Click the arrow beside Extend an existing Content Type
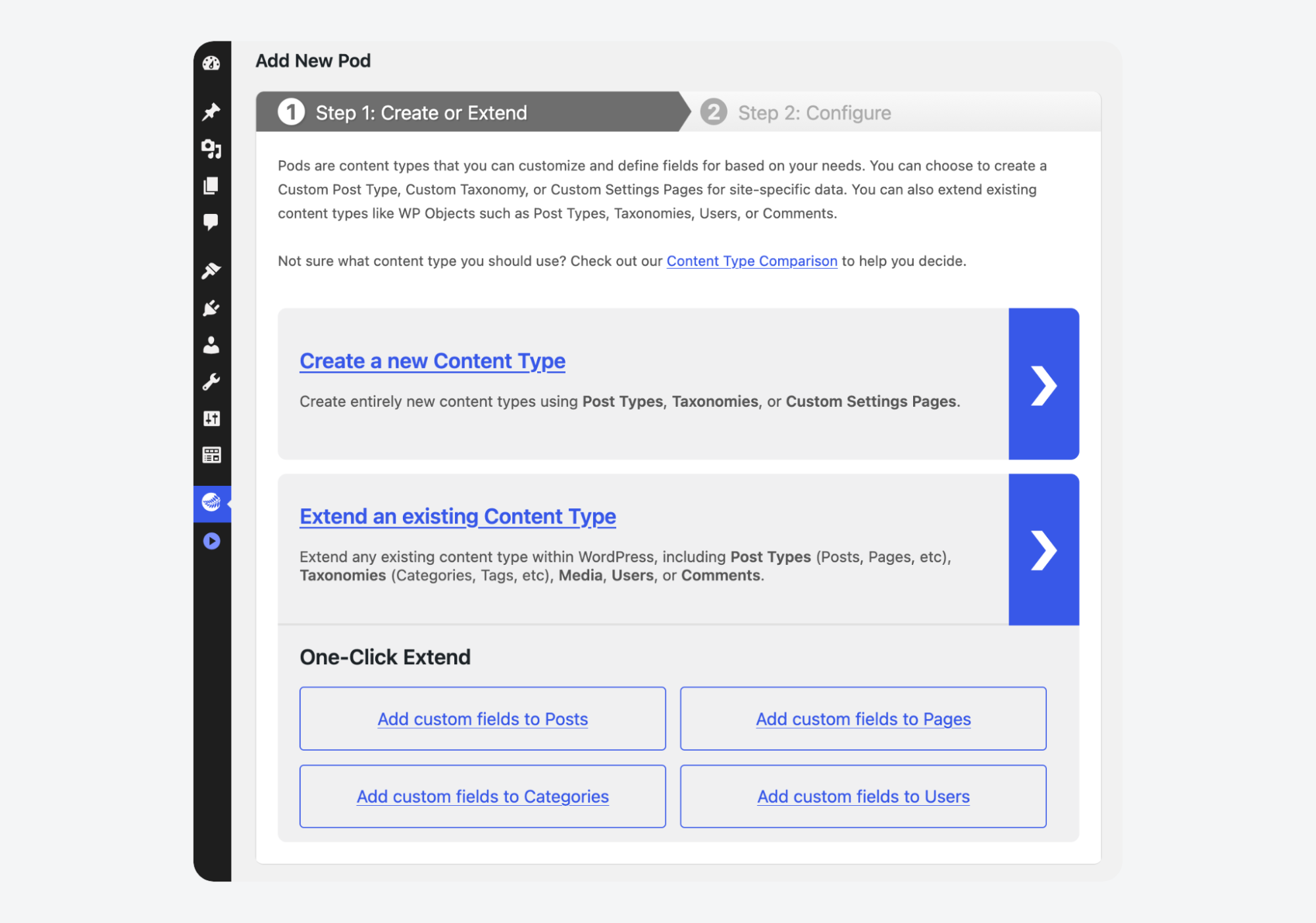Screen dimensions: 1316x923 tap(1043, 550)
